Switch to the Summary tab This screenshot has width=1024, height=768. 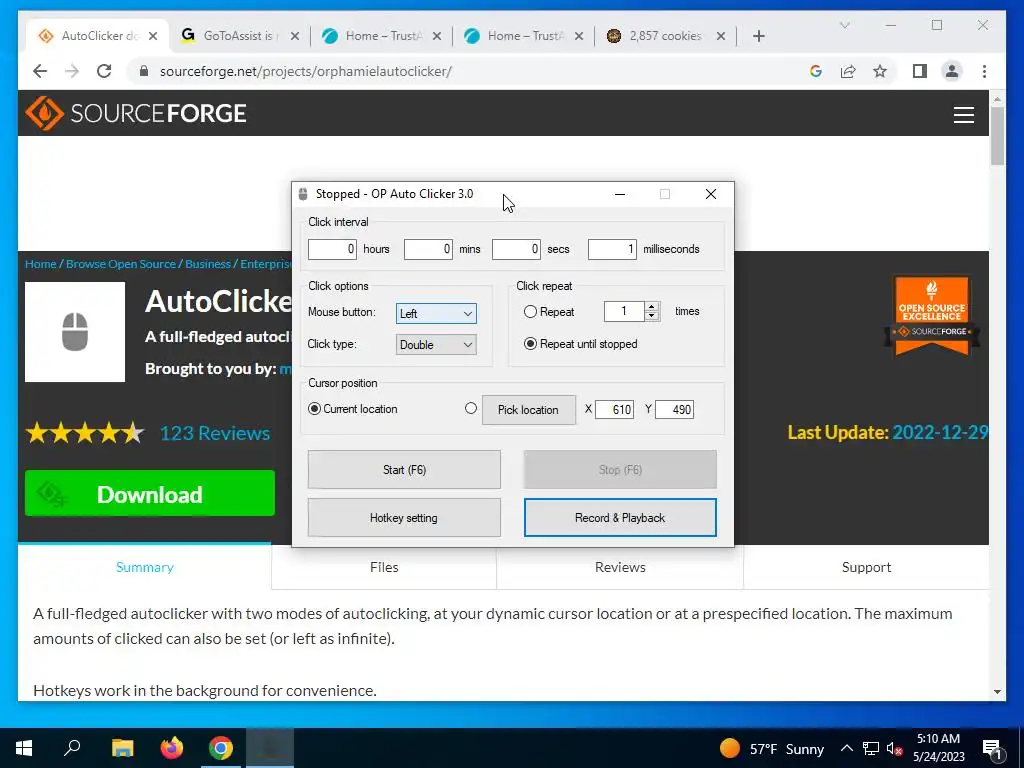pos(144,567)
